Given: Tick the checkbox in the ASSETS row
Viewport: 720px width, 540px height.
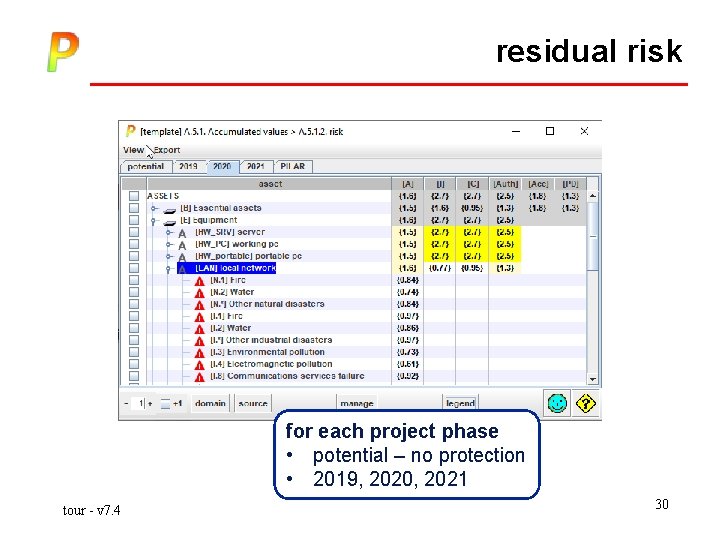Looking at the screenshot, I should (134, 196).
